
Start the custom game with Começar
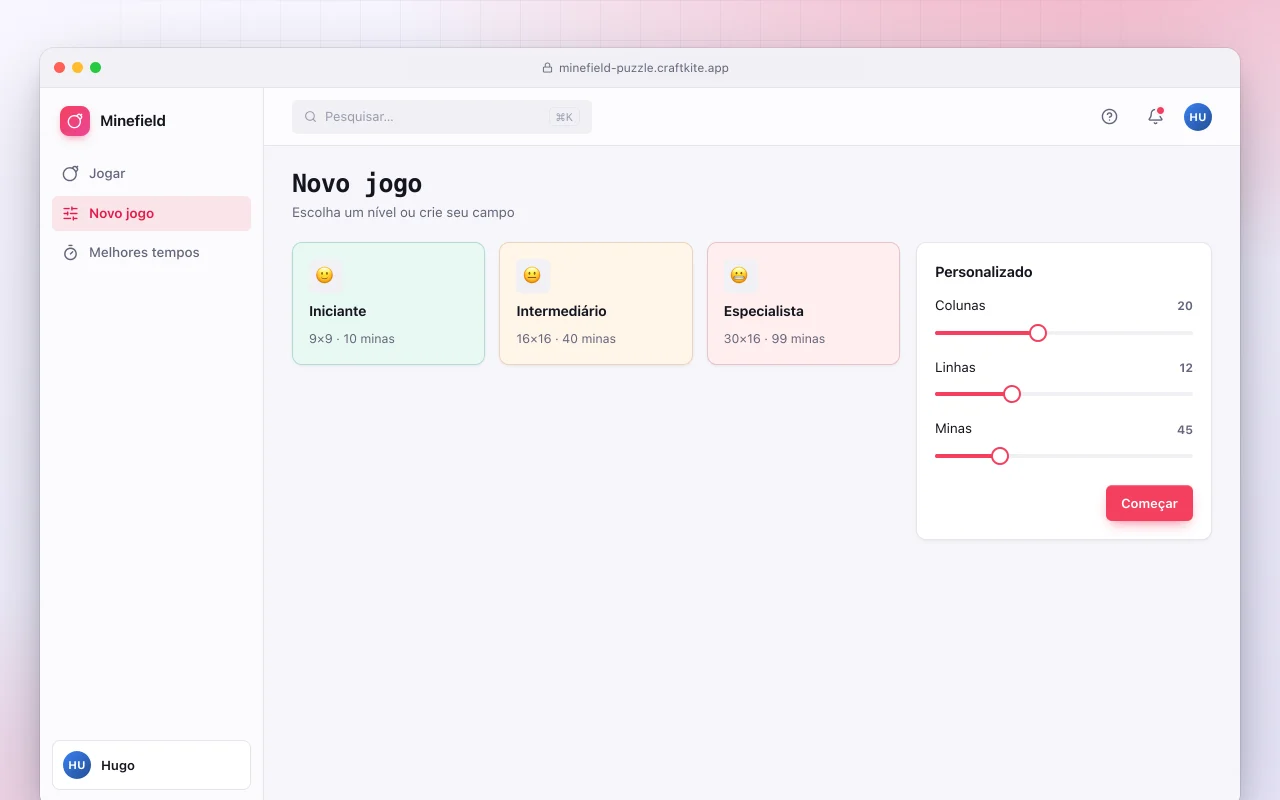1149,503
